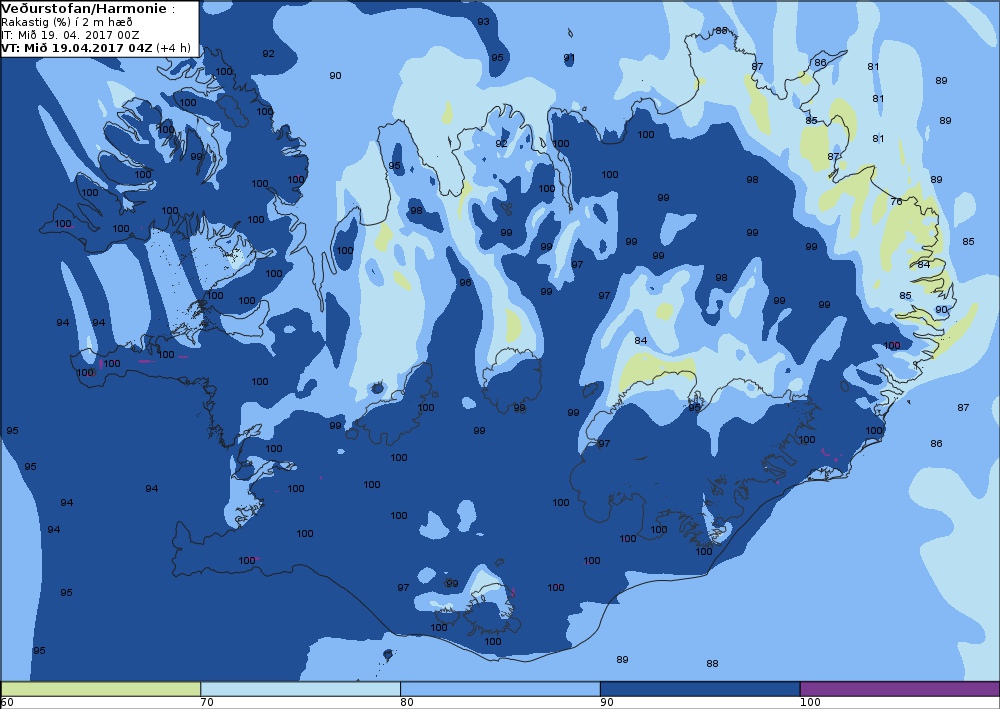The width and height of the screenshot is (1000, 709).
Task: Click the Veðurstofan/Harmonie title text
Action: pyautogui.click(x=84, y=9)
